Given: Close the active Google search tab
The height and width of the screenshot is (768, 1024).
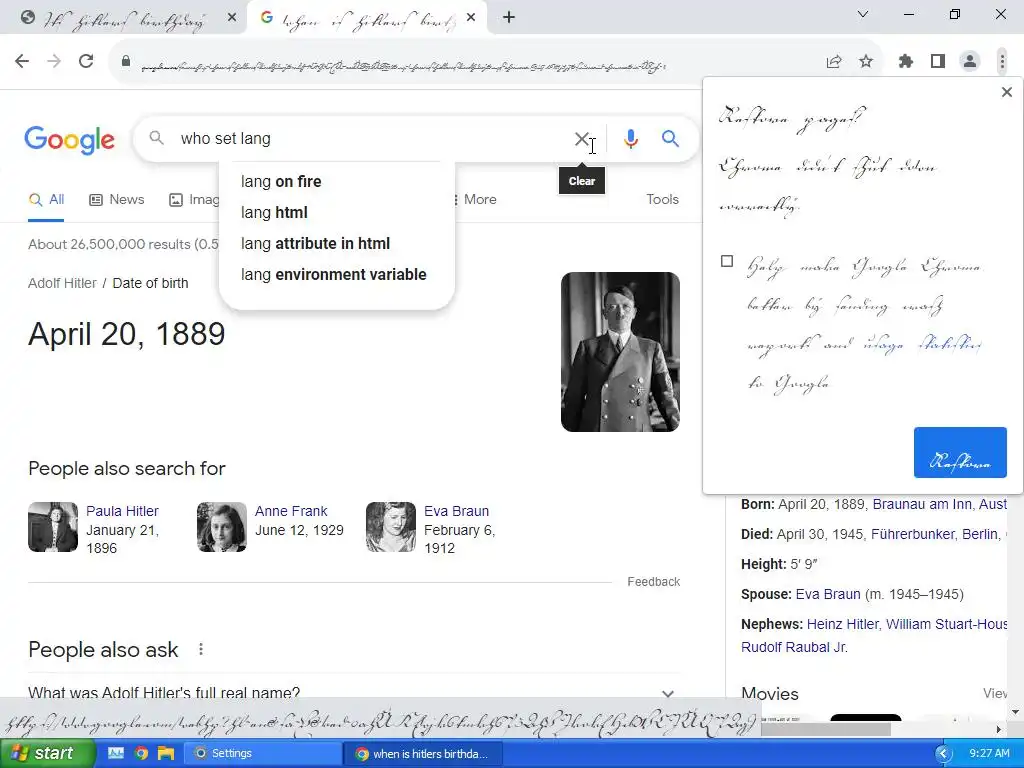Looking at the screenshot, I should point(471,18).
